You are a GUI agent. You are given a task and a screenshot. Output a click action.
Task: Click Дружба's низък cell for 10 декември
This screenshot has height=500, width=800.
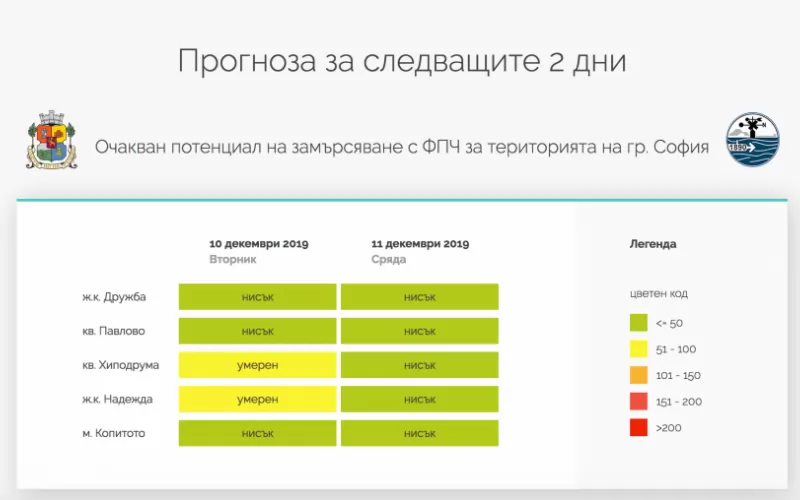[x=258, y=297]
